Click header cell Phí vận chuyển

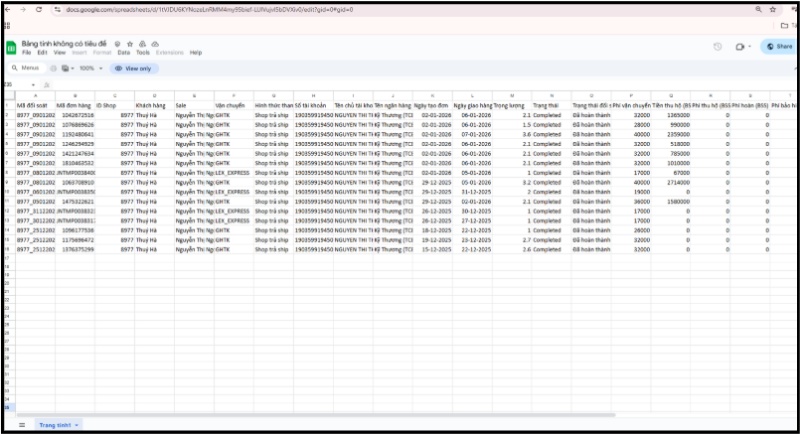coord(631,106)
